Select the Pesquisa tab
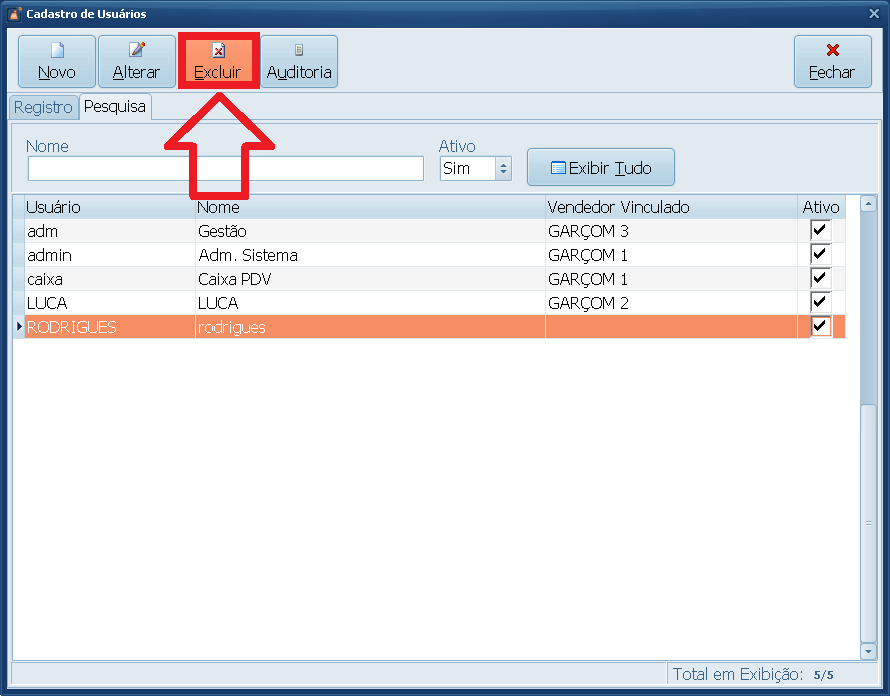Image resolution: width=890 pixels, height=696 pixels. pyautogui.click(x=115, y=107)
